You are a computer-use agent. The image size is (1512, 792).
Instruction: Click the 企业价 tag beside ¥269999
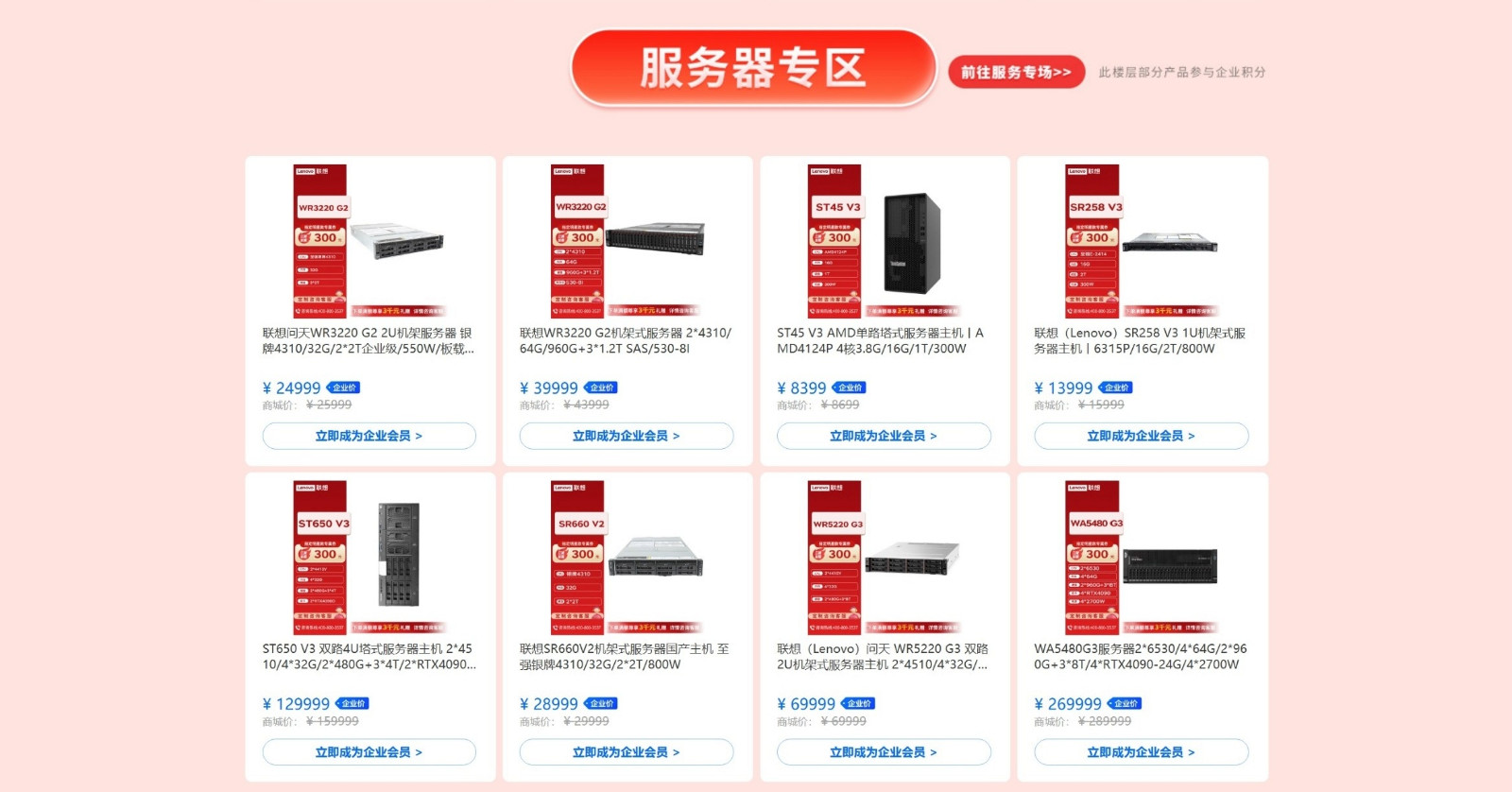pos(1125,703)
